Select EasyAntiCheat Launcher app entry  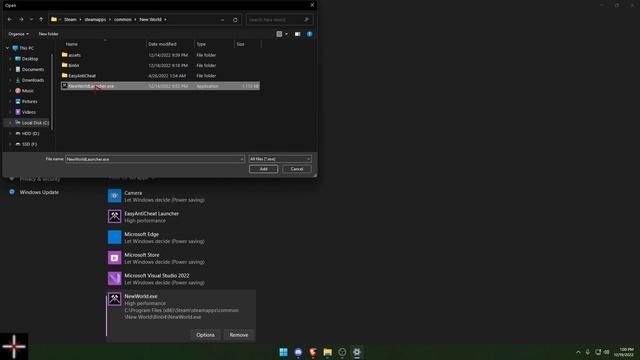click(x=181, y=217)
